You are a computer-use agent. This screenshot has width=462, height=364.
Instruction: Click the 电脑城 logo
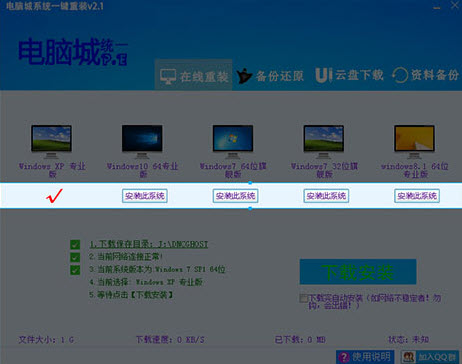73,52
